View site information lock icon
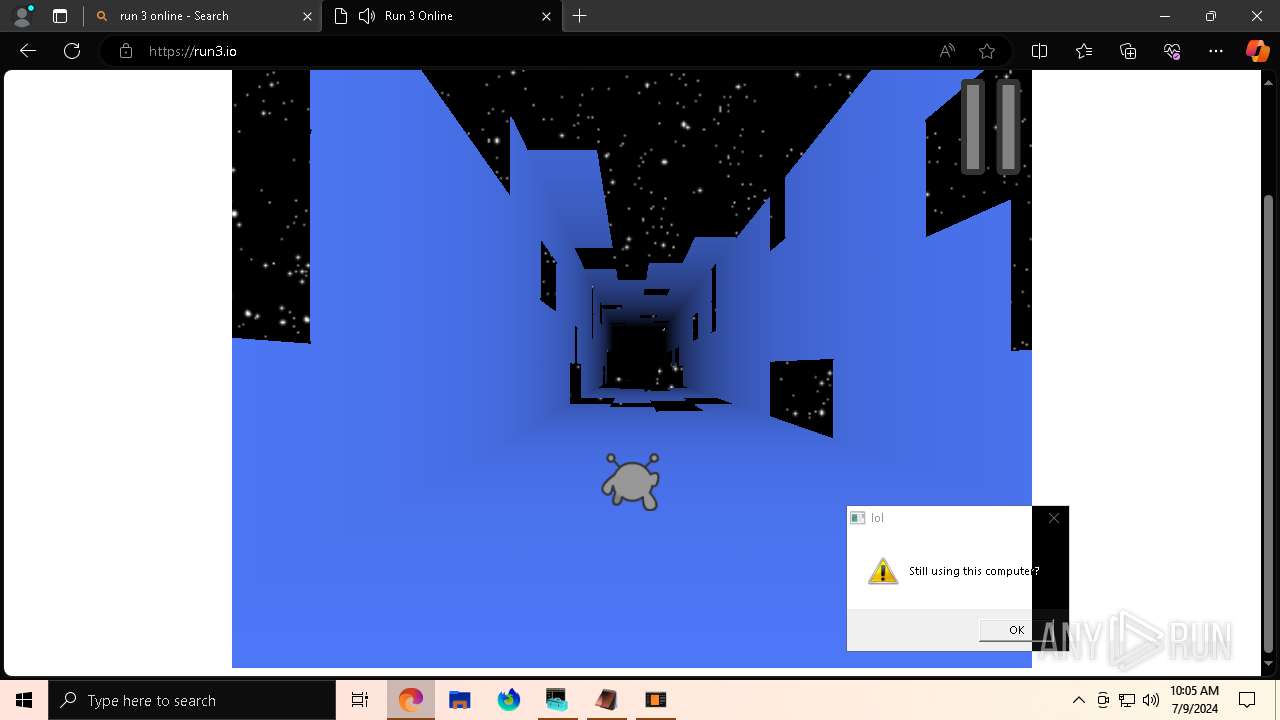 coord(126,51)
